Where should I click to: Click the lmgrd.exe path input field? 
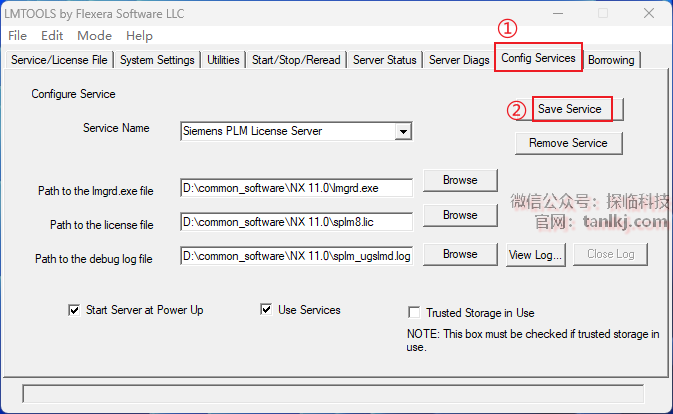(x=297, y=188)
